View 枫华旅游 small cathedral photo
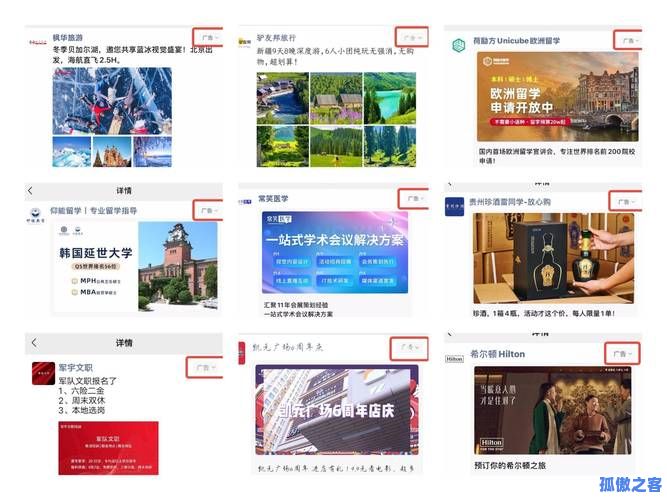This screenshot has width=667, height=500. tap(112, 152)
